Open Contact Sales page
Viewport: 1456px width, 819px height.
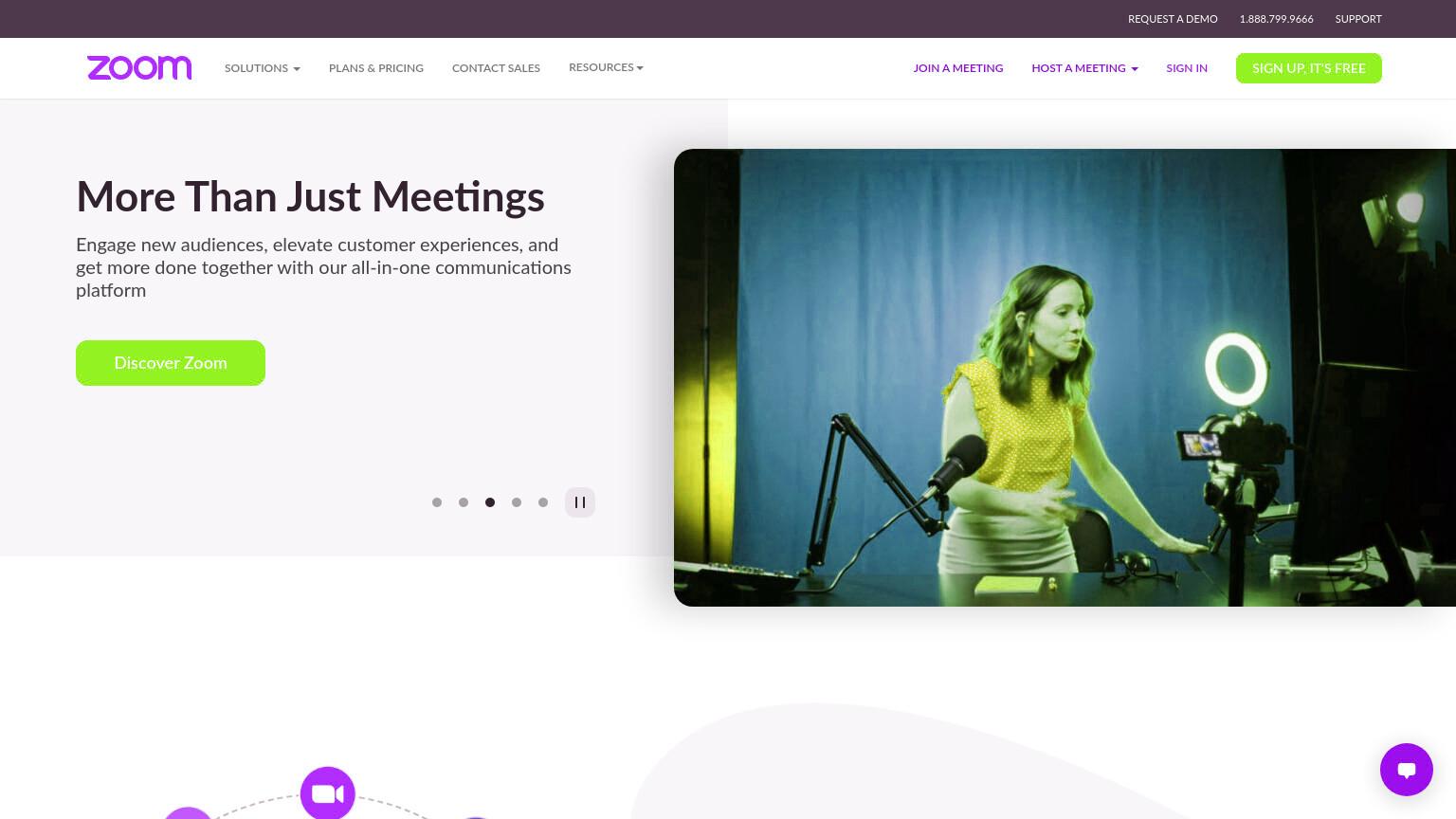(496, 68)
